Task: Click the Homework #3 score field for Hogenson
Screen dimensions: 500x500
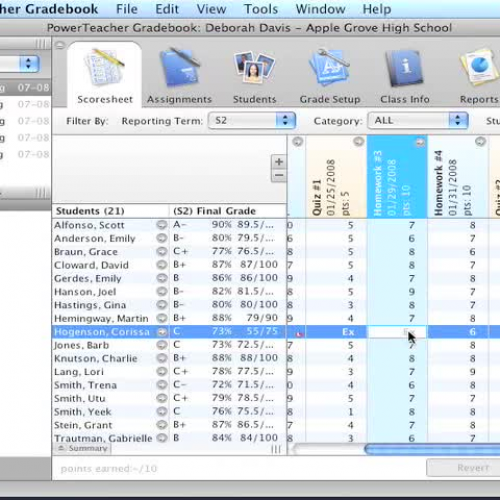Action: point(397,332)
